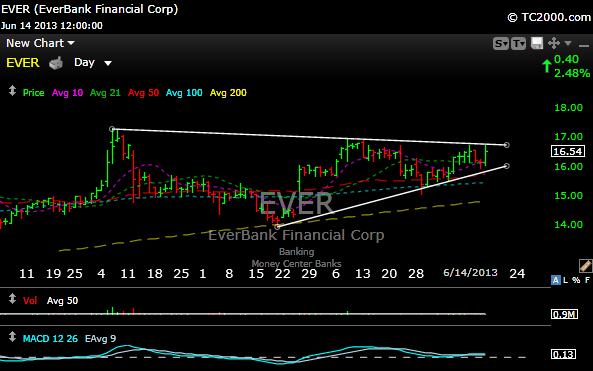Toggle the F scale button
The height and width of the screenshot is (371, 593).
[x=587, y=280]
